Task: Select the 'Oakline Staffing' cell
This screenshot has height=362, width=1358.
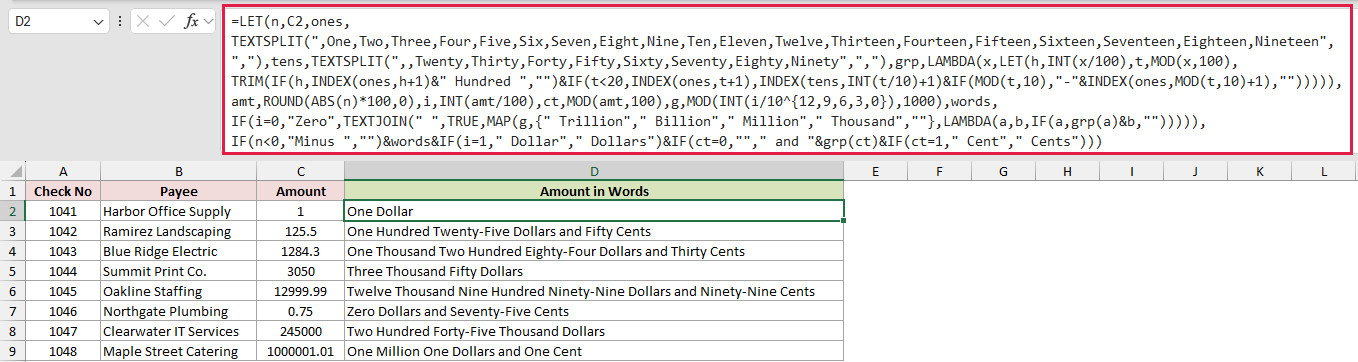Action: [x=178, y=291]
